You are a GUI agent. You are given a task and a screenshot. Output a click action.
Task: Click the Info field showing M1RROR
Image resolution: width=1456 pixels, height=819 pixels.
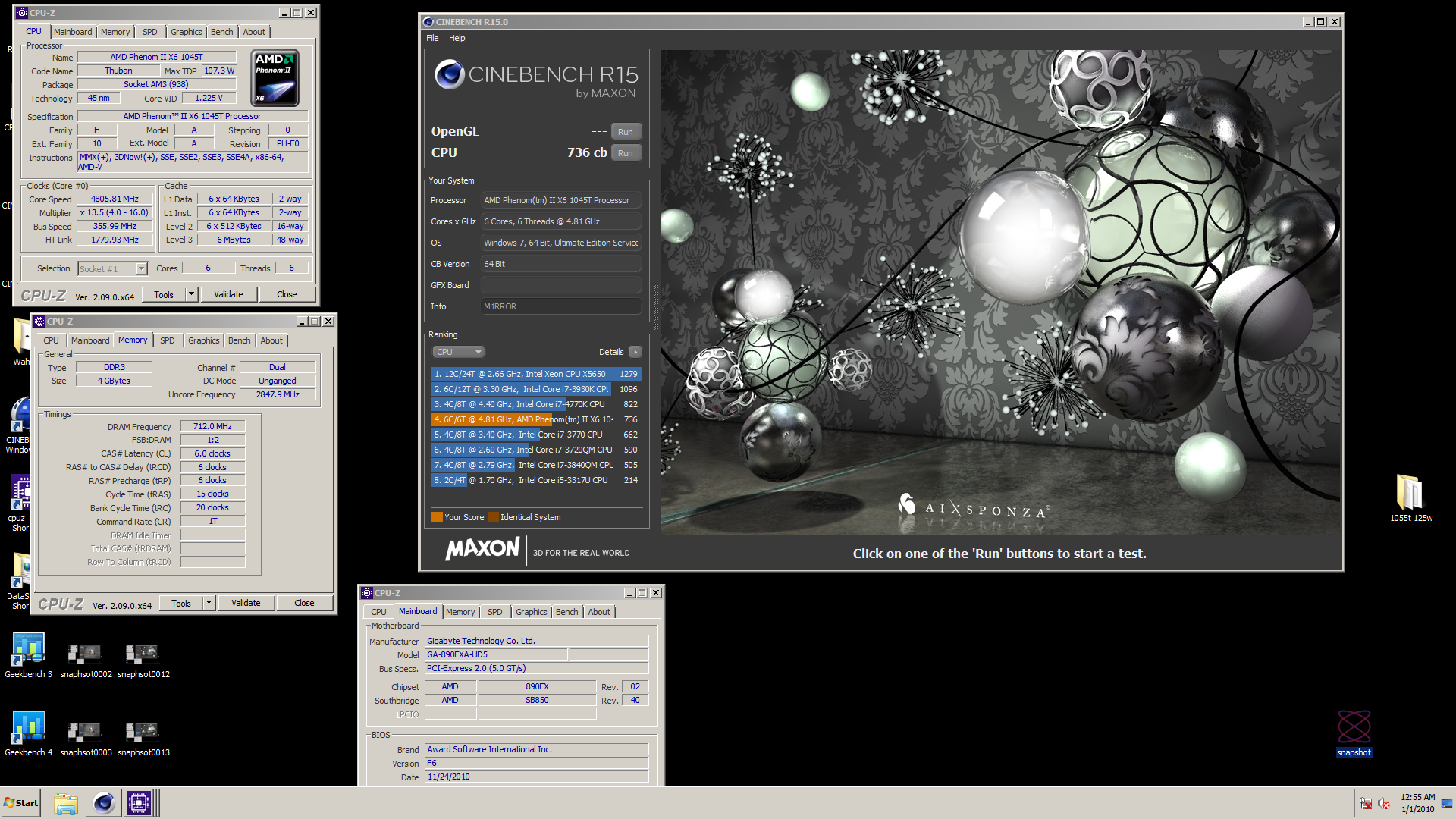(x=561, y=306)
